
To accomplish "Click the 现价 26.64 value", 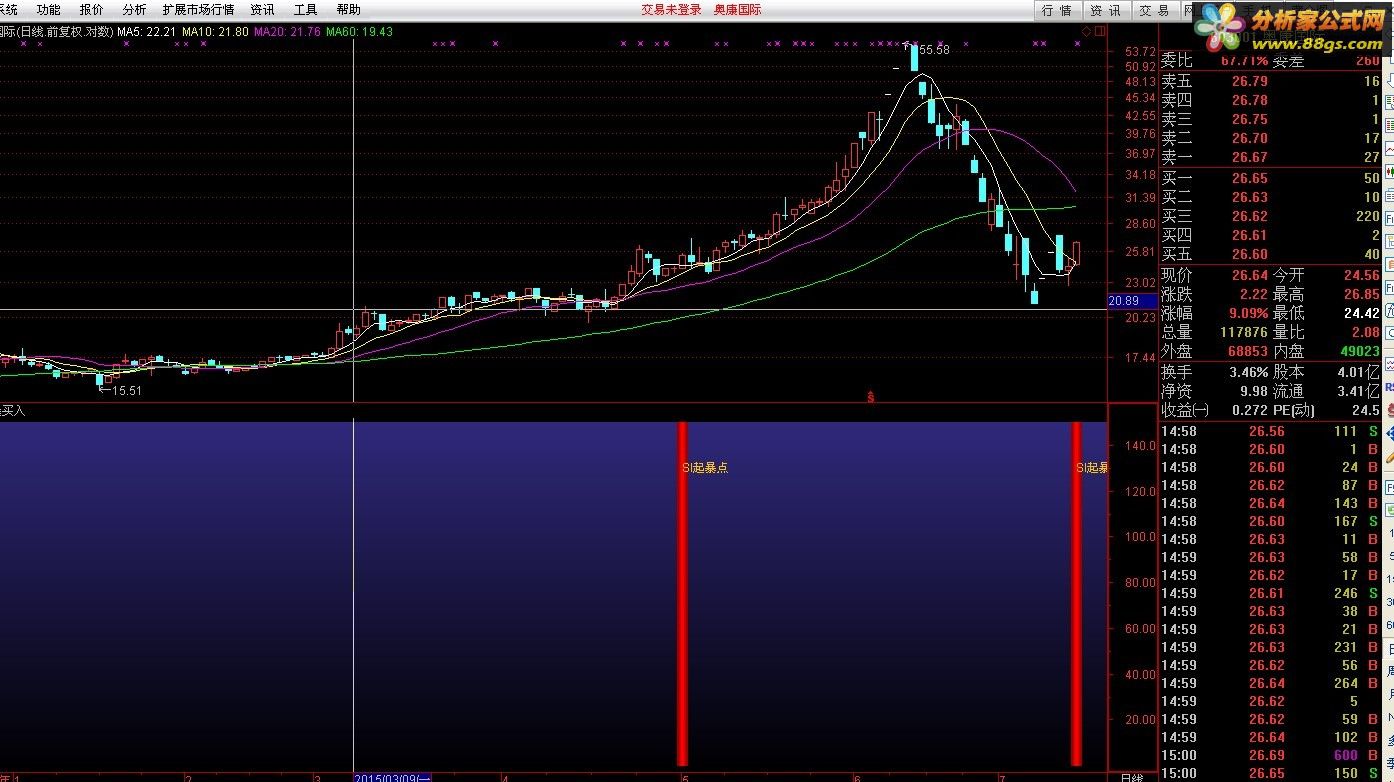I will coord(1250,275).
